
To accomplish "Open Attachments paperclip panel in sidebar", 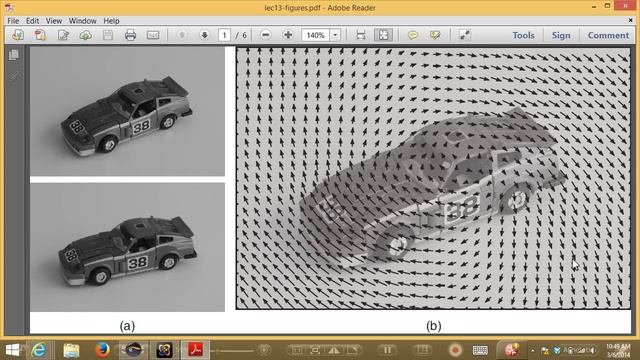I will tap(14, 76).
